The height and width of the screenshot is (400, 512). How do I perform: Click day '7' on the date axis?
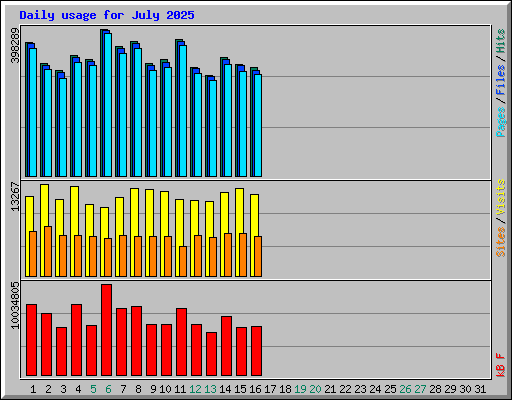tap(123, 389)
